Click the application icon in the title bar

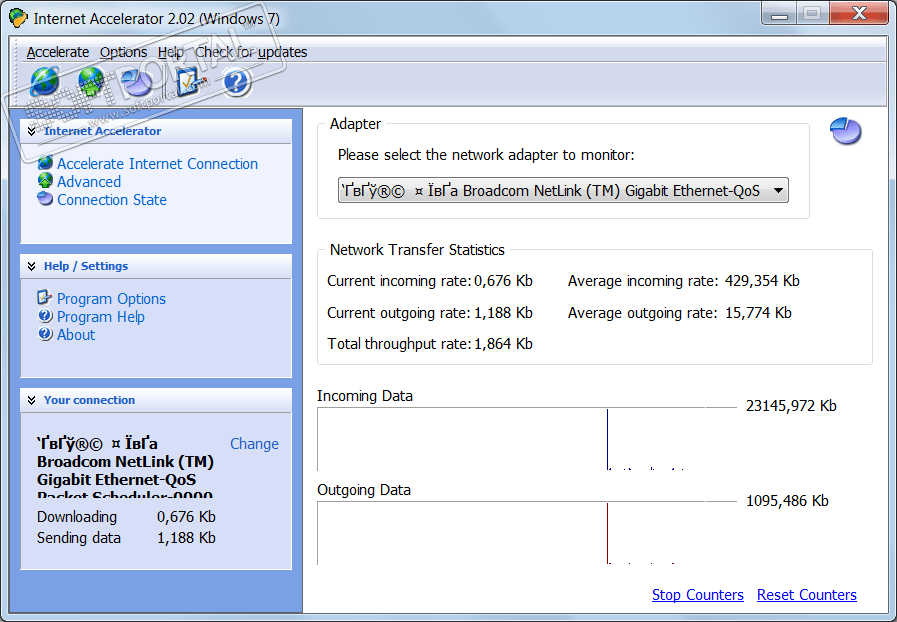[x=18, y=18]
